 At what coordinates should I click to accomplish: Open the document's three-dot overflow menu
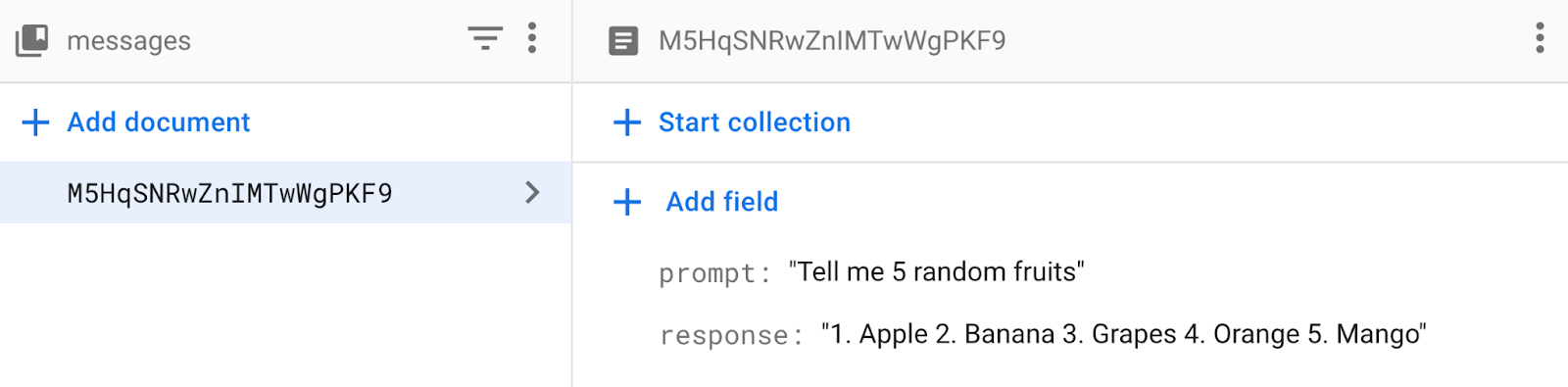(1540, 39)
